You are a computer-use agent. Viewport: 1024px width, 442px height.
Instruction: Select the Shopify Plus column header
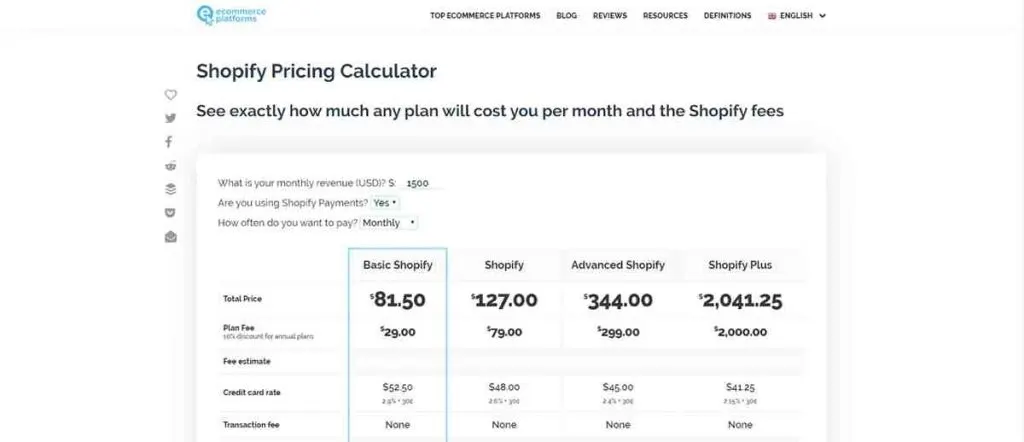click(740, 265)
